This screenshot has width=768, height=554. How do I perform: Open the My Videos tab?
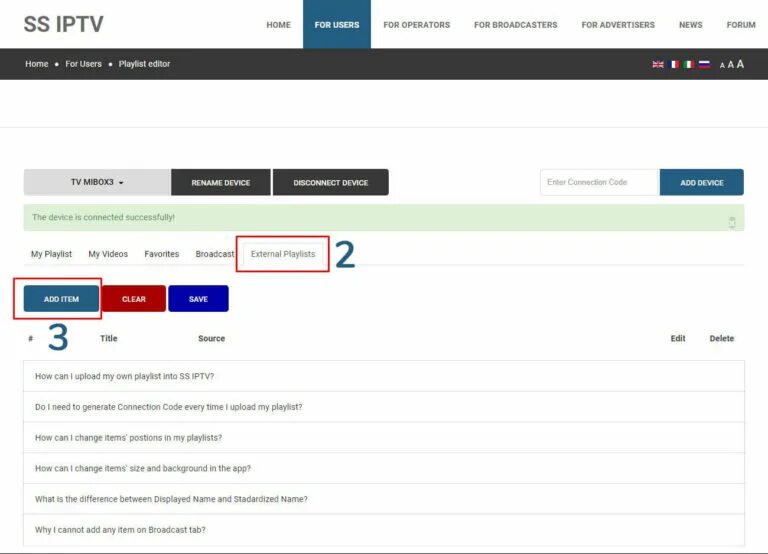point(108,254)
